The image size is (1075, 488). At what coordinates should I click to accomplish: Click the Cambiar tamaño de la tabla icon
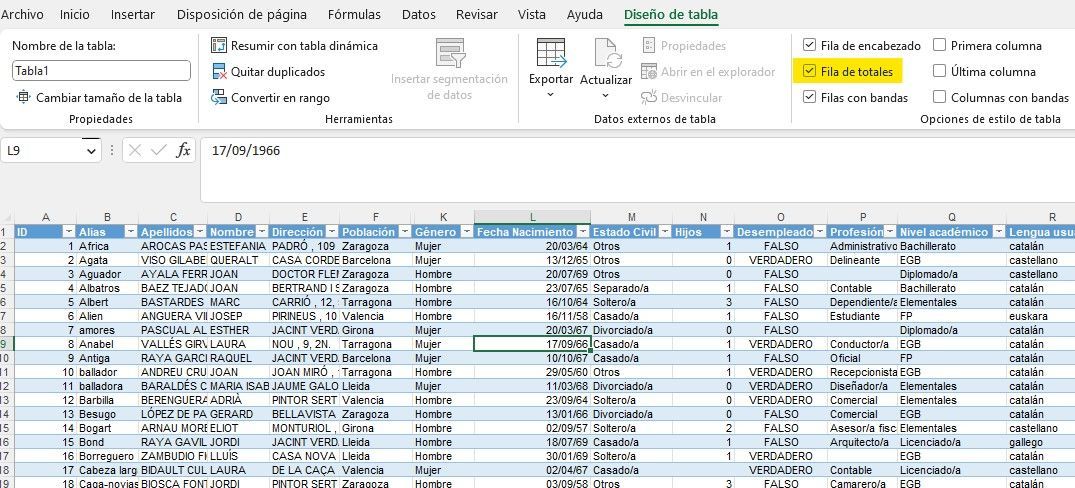24,98
